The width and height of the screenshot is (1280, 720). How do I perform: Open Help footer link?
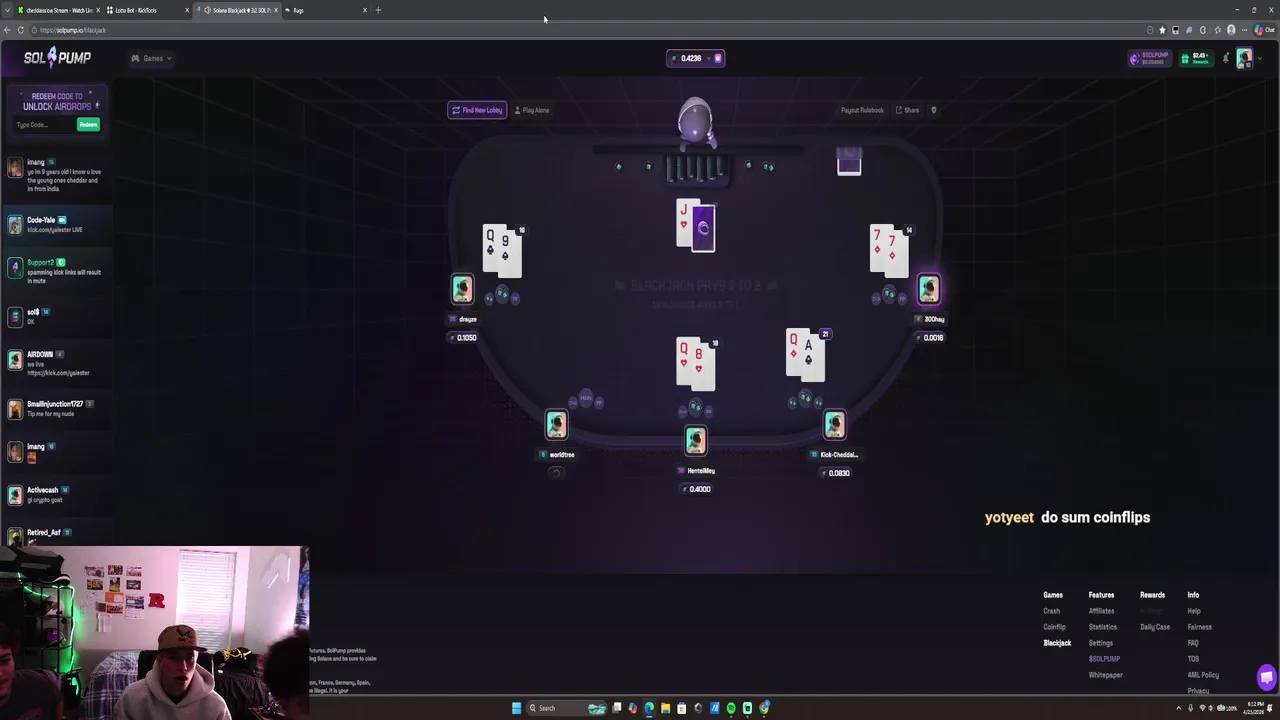click(x=1194, y=611)
